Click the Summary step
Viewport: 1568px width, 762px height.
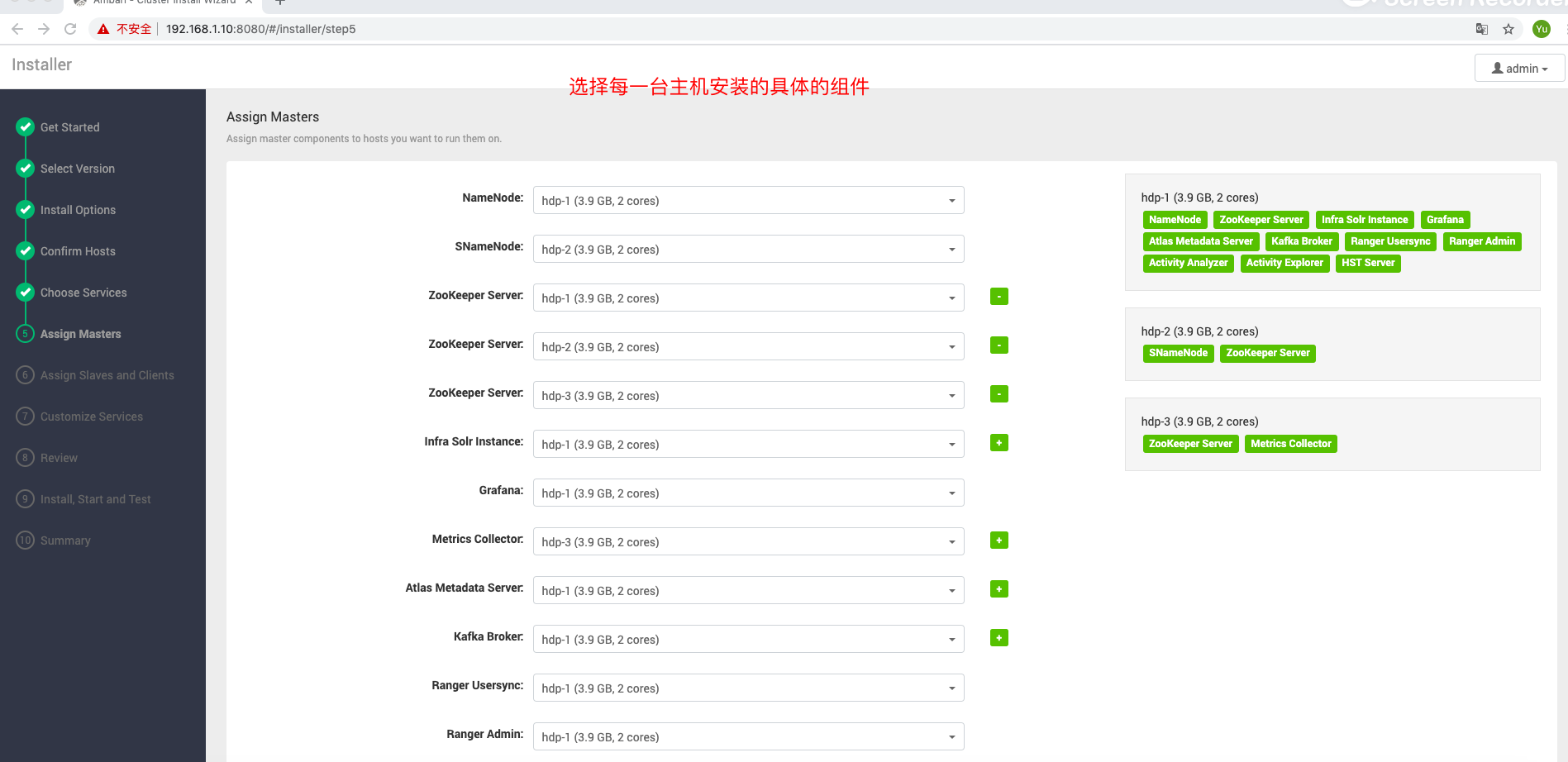[x=65, y=541]
